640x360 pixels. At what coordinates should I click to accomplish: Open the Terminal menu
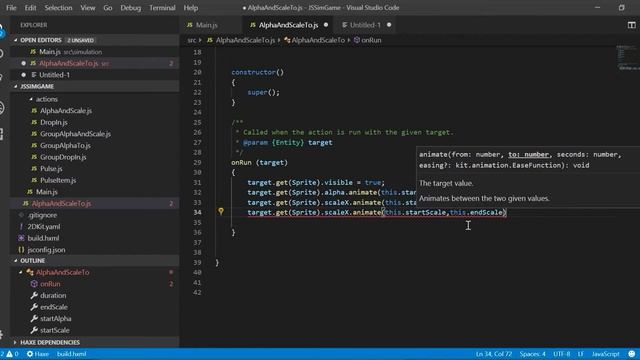(162, 8)
